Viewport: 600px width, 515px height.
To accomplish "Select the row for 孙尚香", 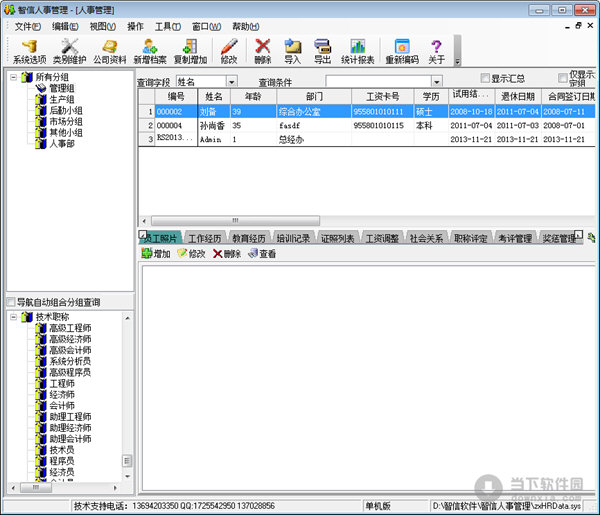I will 366,125.
